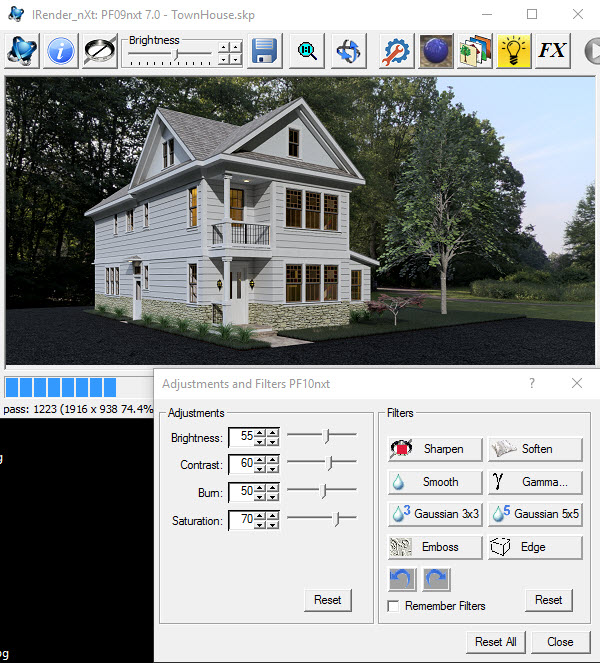This screenshot has width=600, height=663.
Task: Click the redo filter arrow icon
Action: 436,579
